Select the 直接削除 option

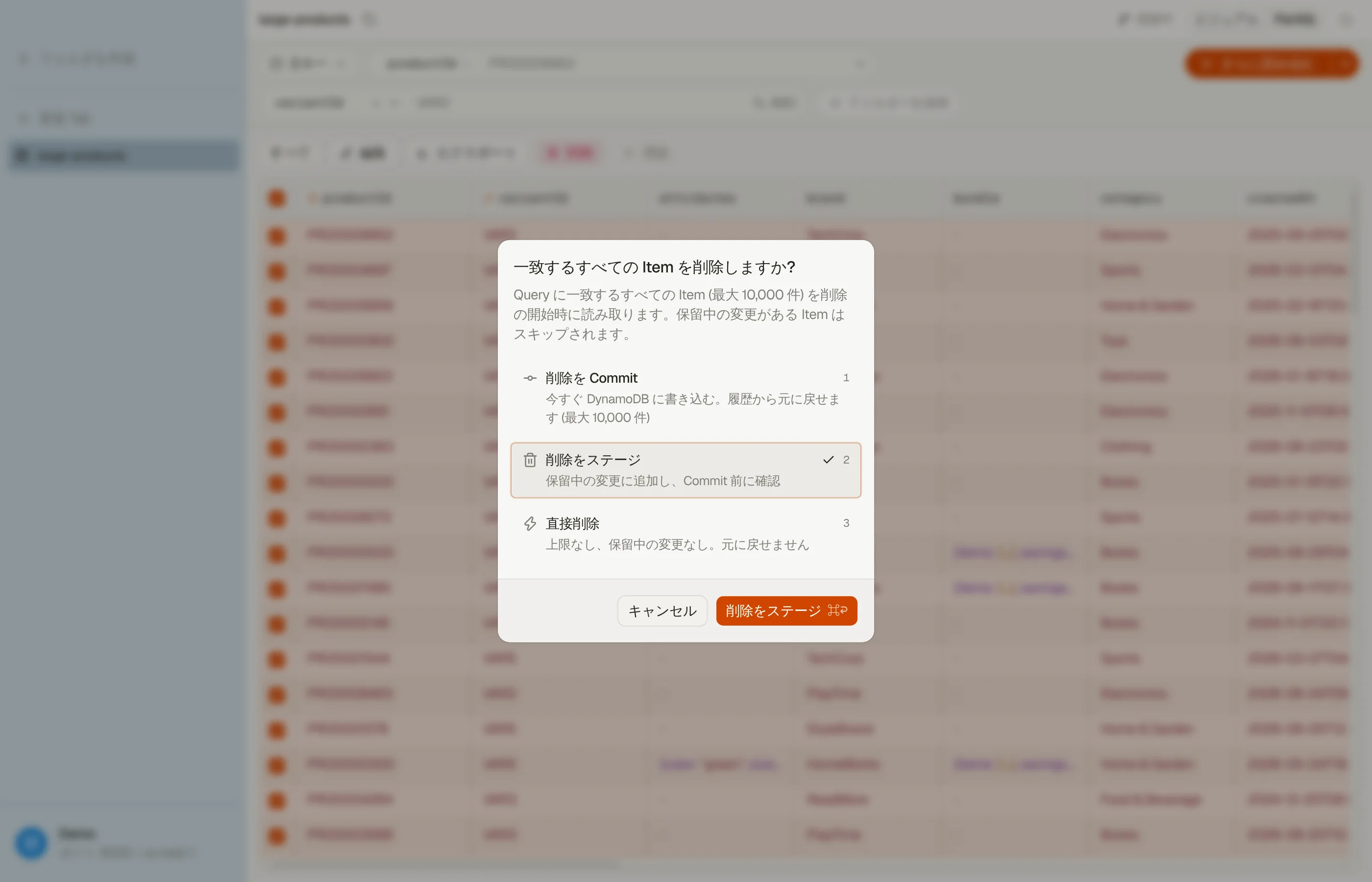click(686, 534)
